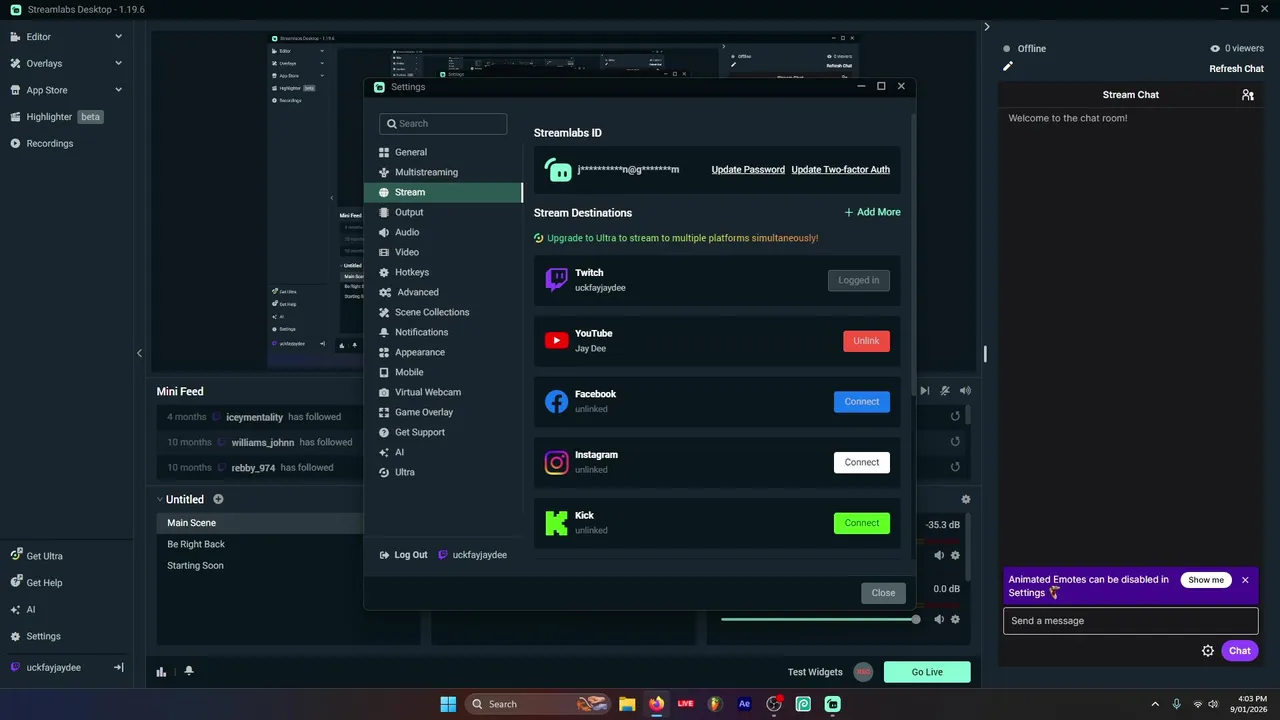Mute the source showing -35.3 dB
The height and width of the screenshot is (720, 1280).
point(939,555)
